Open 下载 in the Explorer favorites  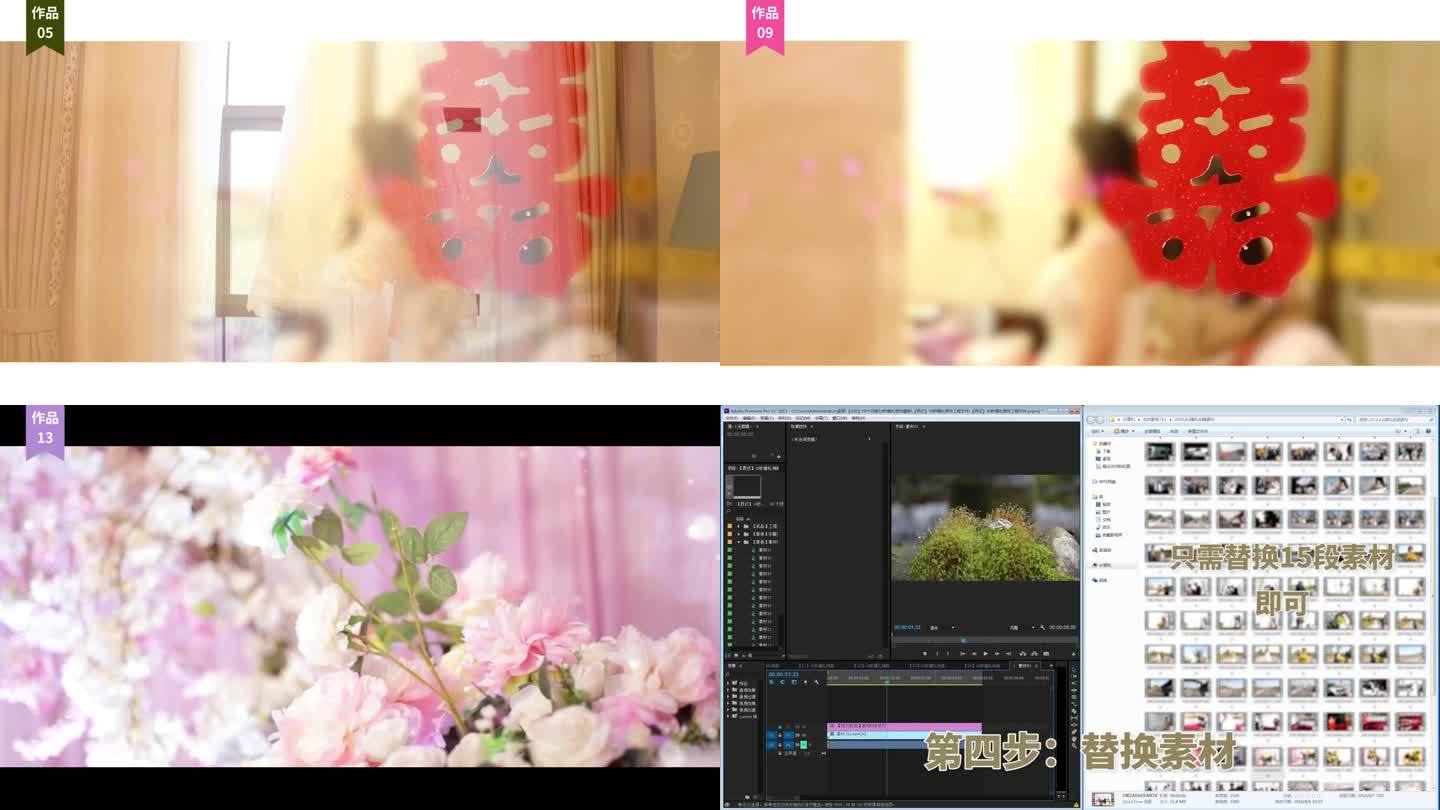(1106, 451)
